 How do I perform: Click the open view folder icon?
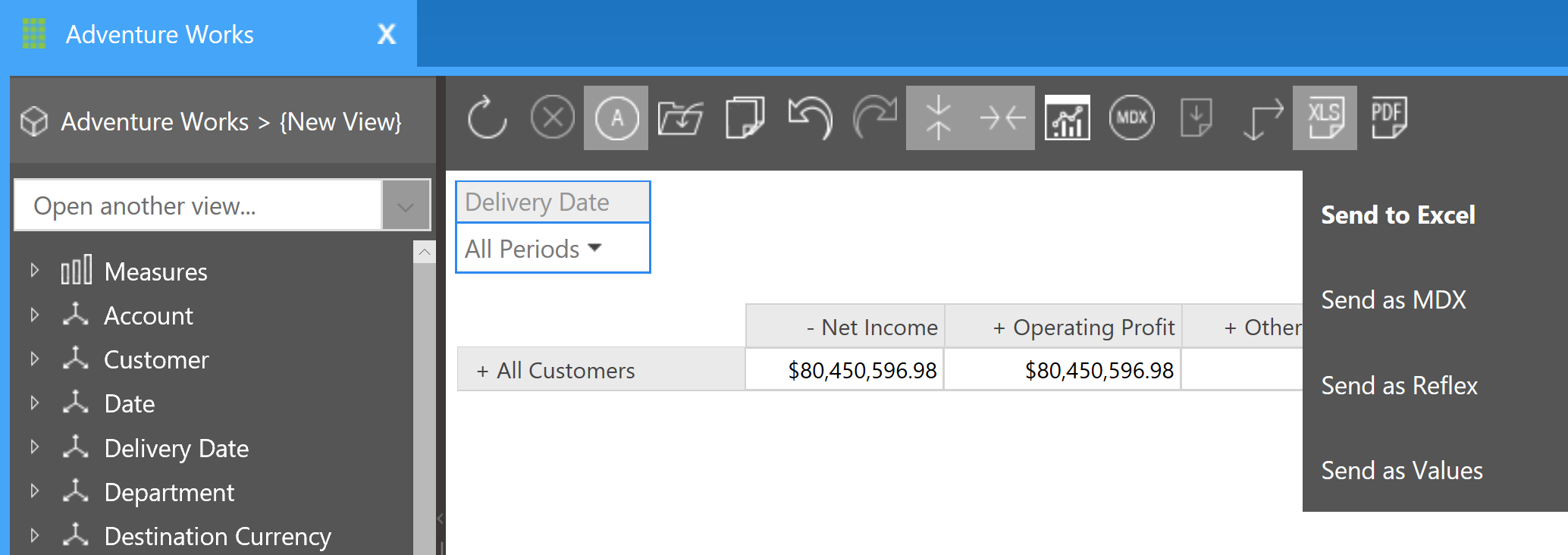click(x=680, y=118)
